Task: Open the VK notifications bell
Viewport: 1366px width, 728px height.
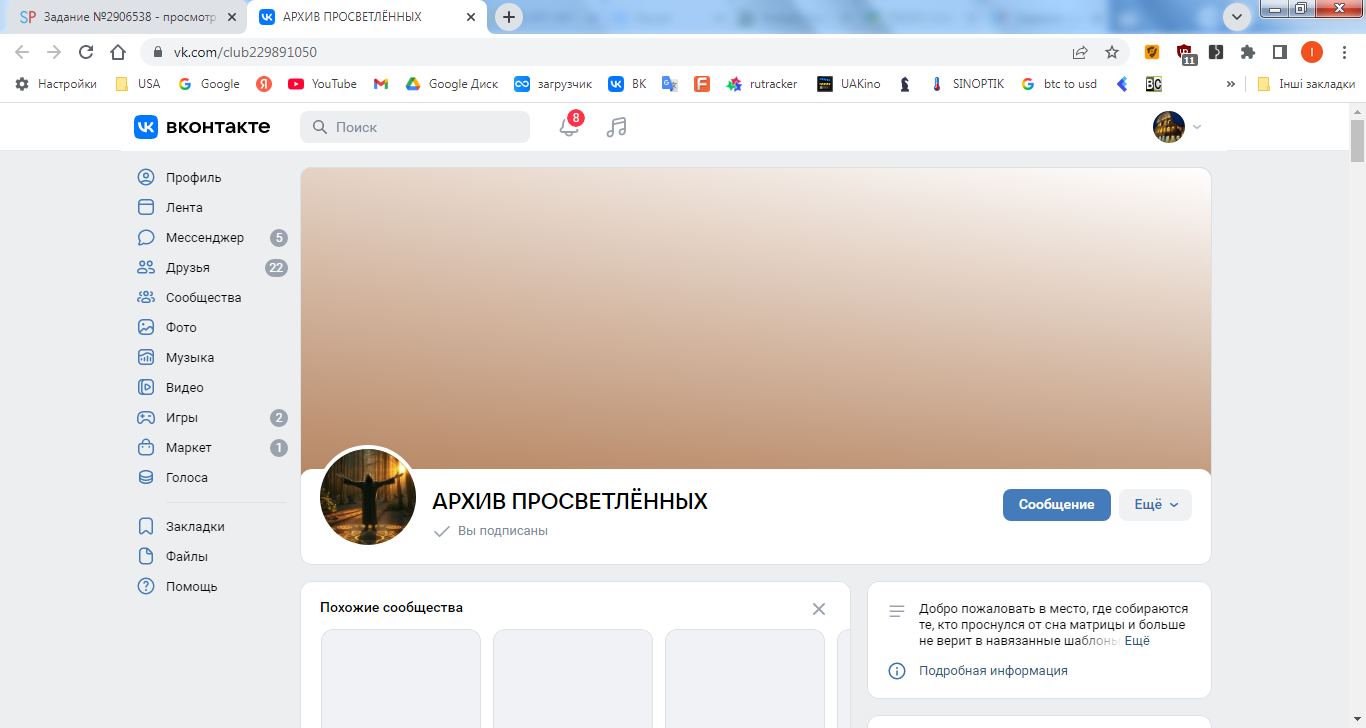Action: click(569, 127)
